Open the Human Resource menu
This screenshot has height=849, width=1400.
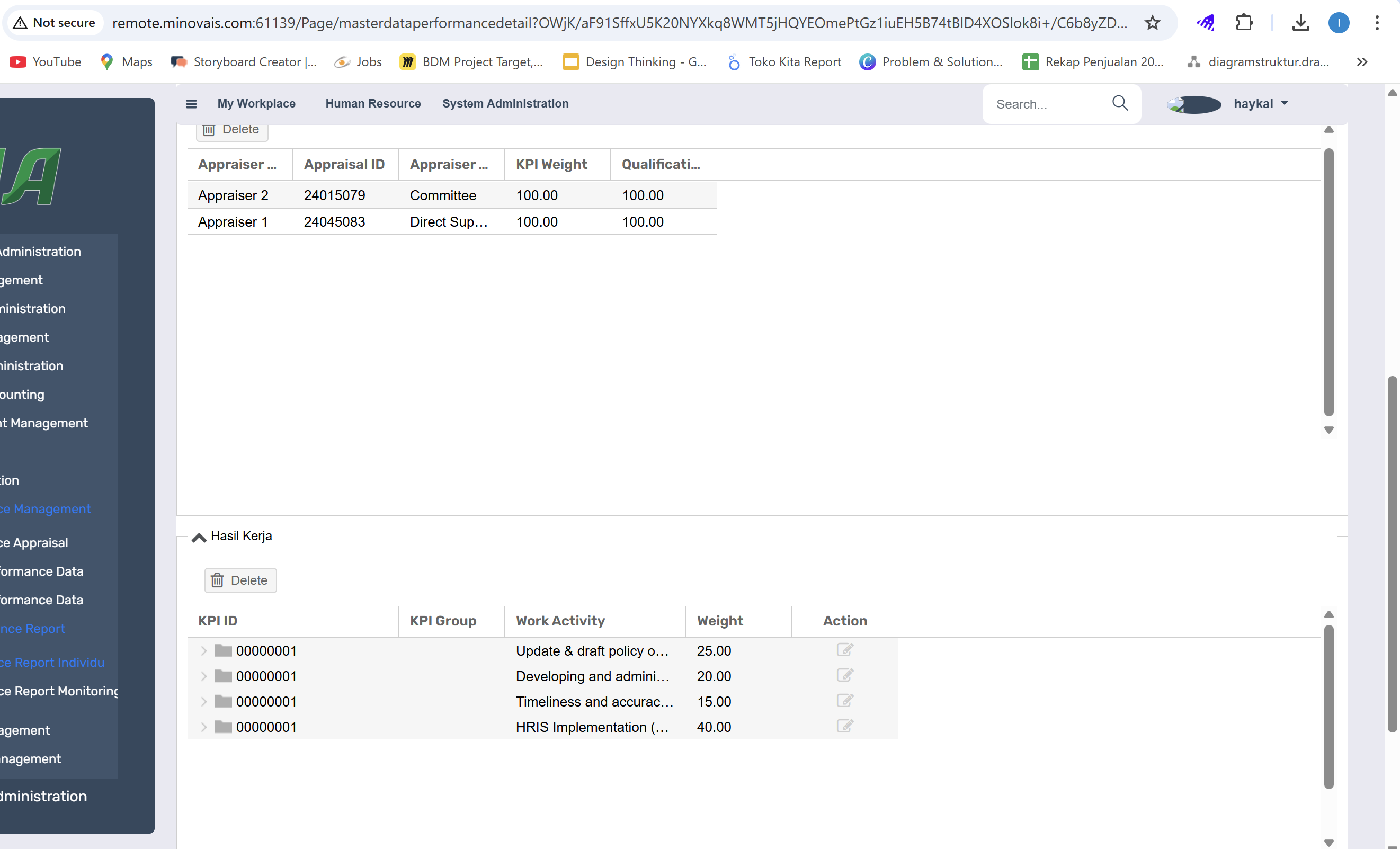tap(373, 103)
